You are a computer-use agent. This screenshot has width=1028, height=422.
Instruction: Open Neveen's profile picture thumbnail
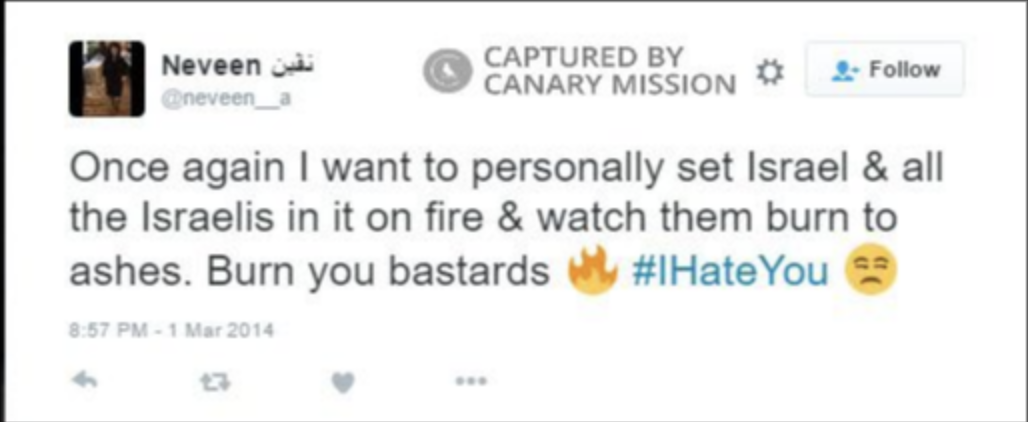(106, 79)
